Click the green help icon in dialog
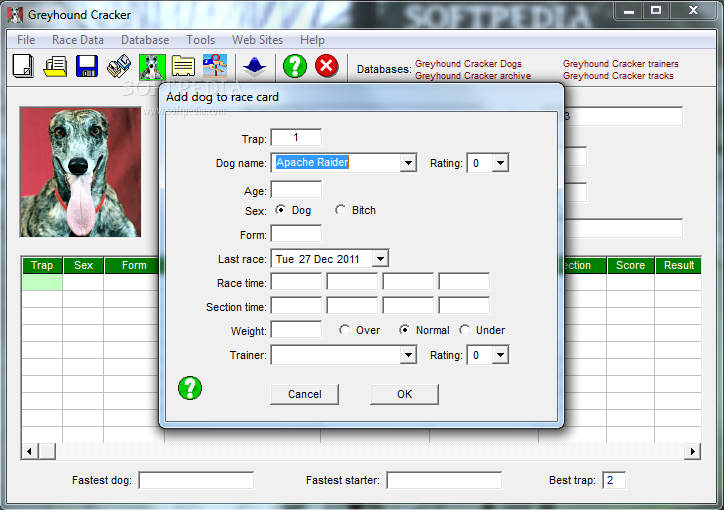This screenshot has width=724, height=510. (x=190, y=388)
